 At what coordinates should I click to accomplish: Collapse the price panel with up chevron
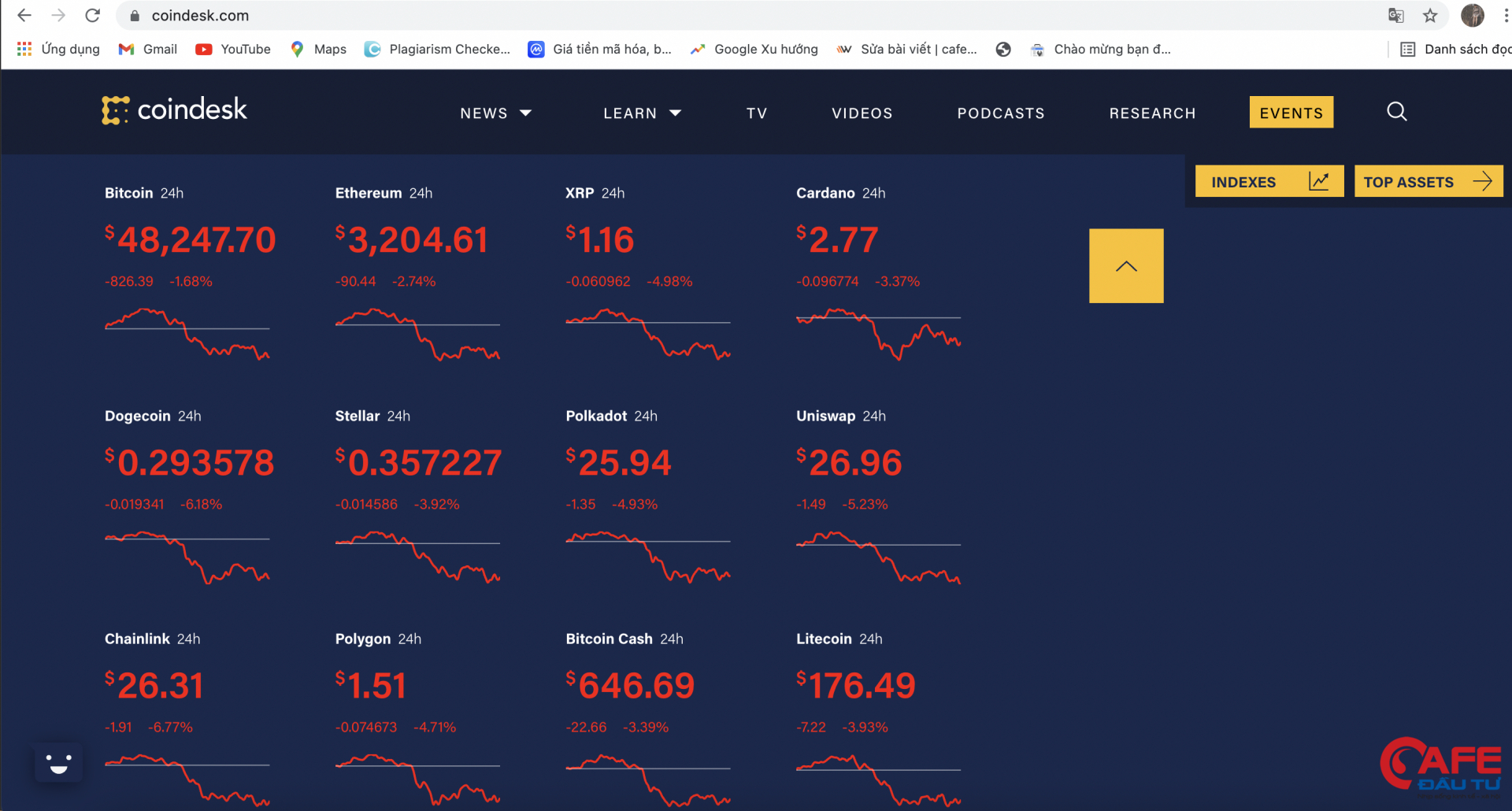[1126, 266]
